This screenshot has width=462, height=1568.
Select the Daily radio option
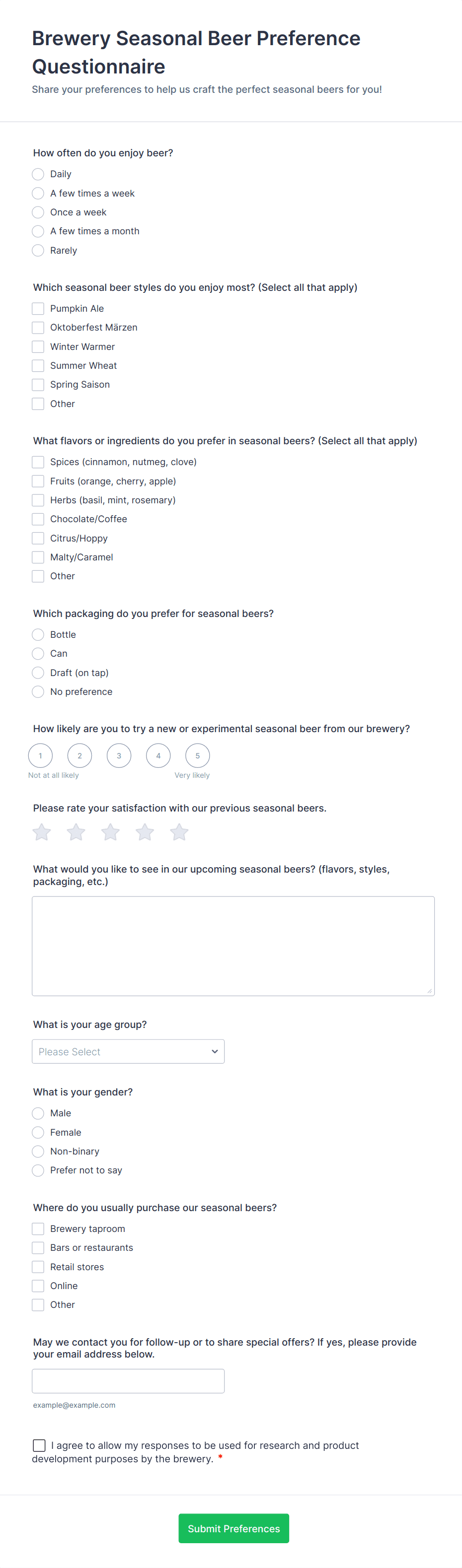[x=38, y=174]
